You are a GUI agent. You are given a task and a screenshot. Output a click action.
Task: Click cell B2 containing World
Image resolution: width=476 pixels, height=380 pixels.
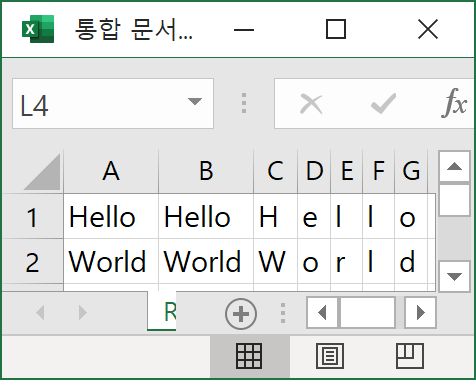point(206,262)
